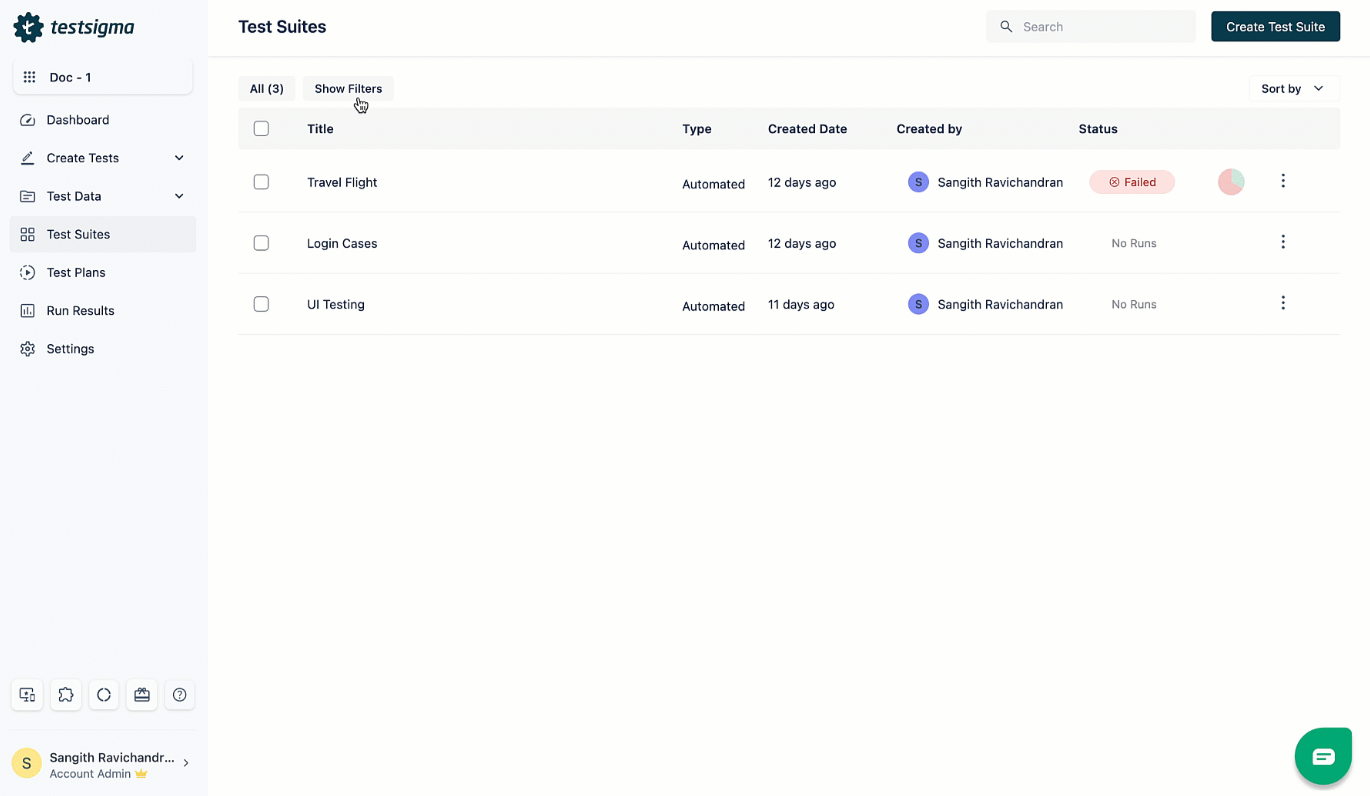This screenshot has width=1370, height=796.
Task: Open the Dashboard gauge icon
Action: pos(27,120)
